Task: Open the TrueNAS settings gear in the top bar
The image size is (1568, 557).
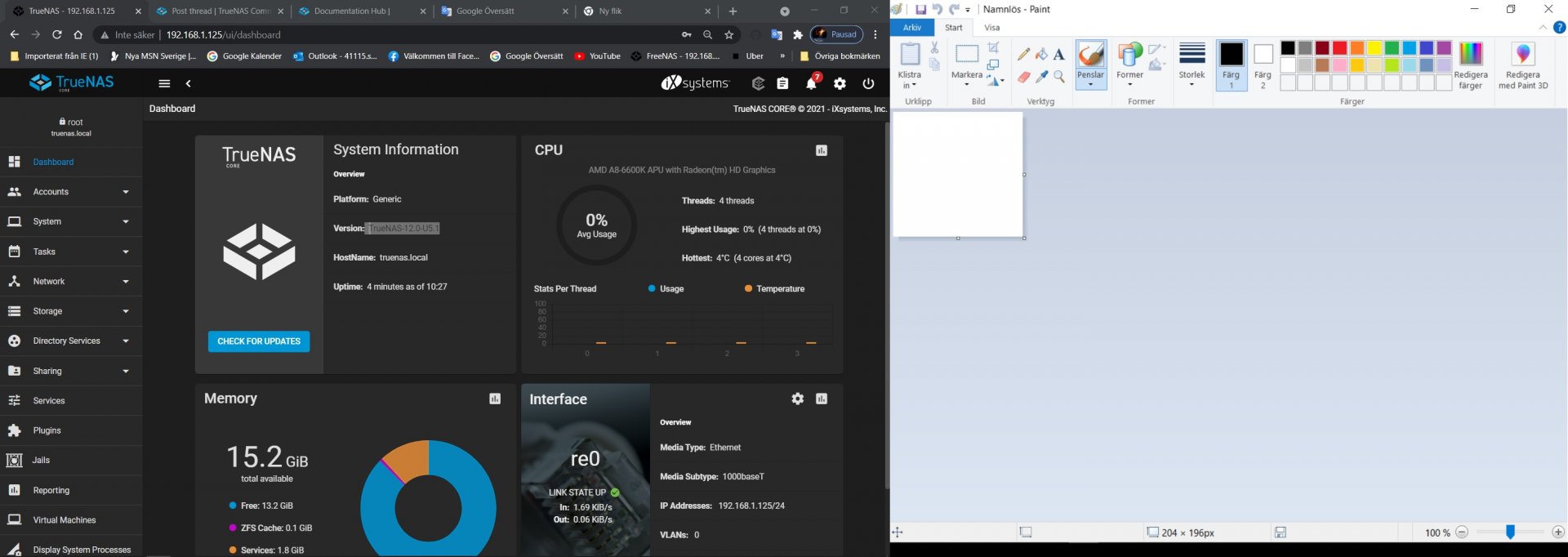Action: [840, 83]
